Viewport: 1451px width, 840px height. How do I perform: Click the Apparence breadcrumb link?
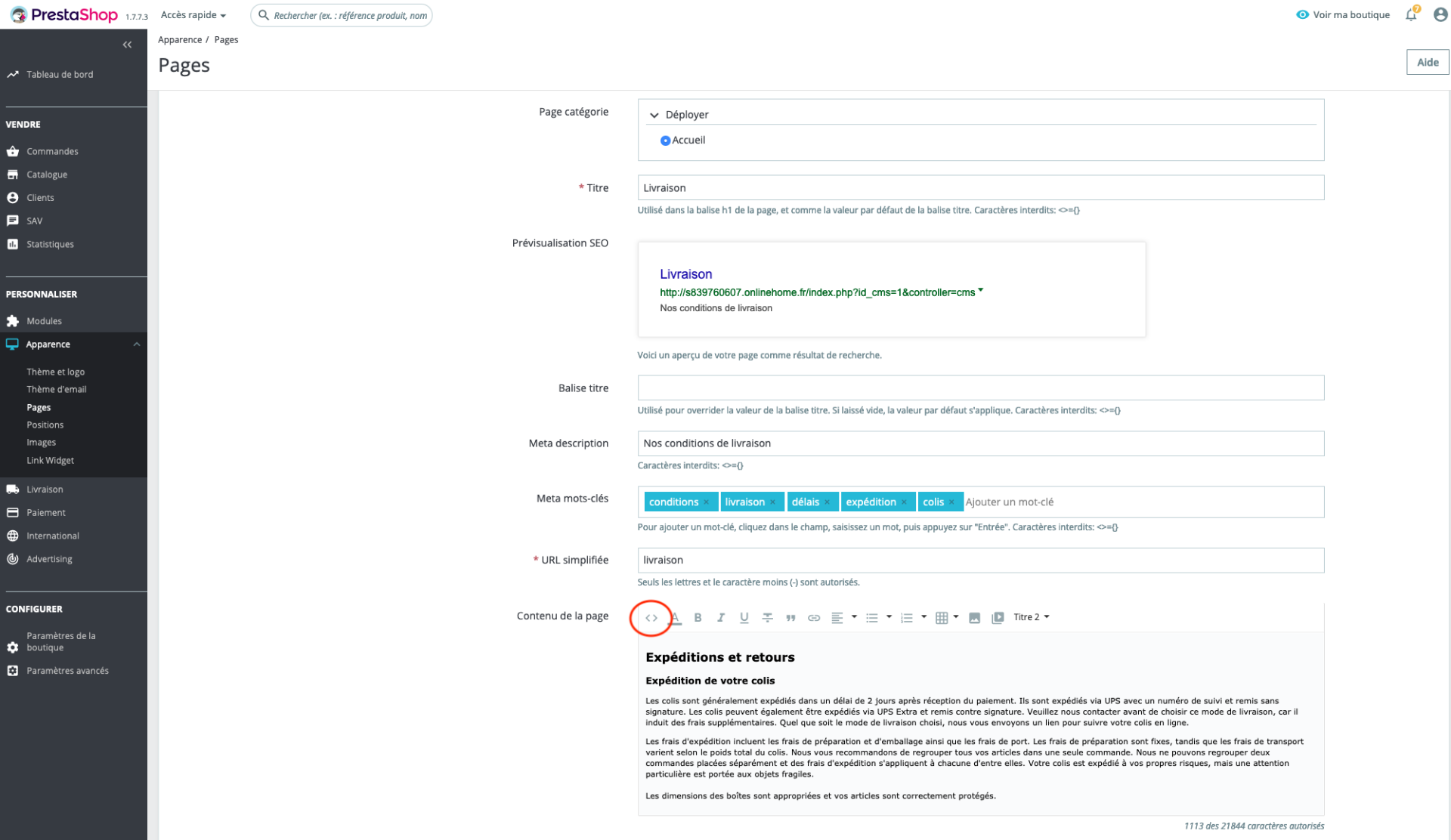click(x=180, y=40)
